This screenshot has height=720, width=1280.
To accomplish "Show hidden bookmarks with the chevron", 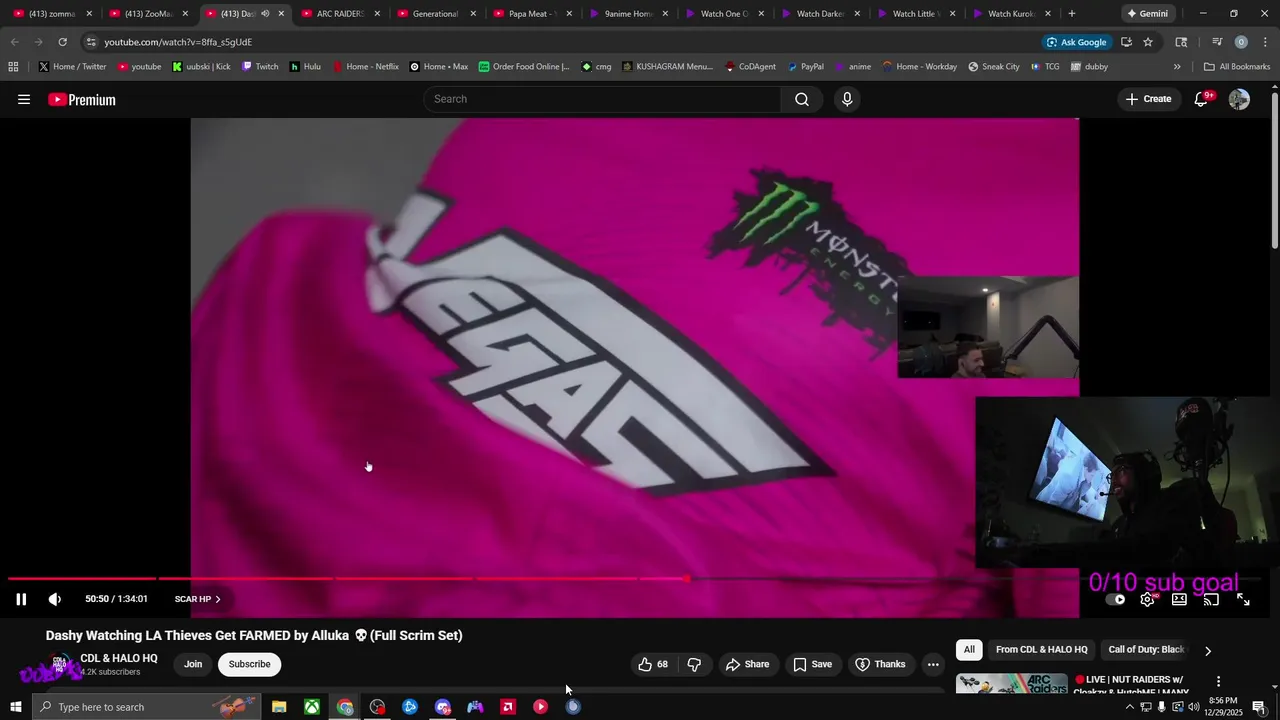I will [x=1177, y=67].
